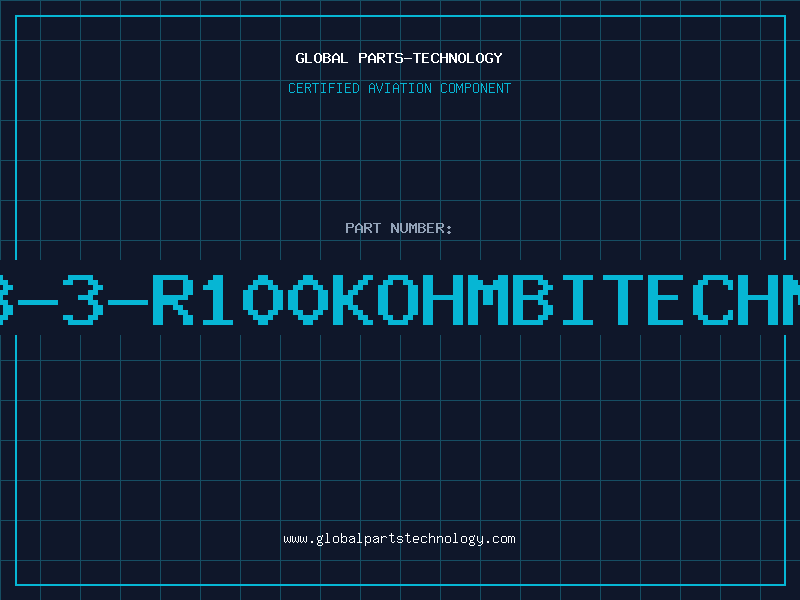Click the 'PART NUMBER:' label
The image size is (800, 600).
[x=399, y=228]
